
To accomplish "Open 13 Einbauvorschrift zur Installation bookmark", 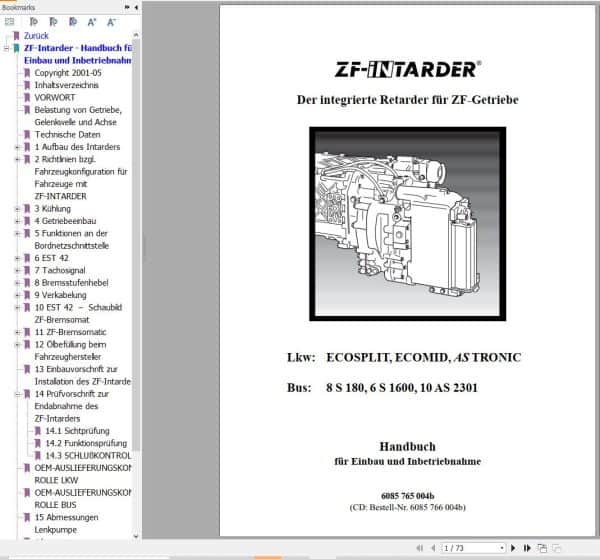I will tap(83, 375).
